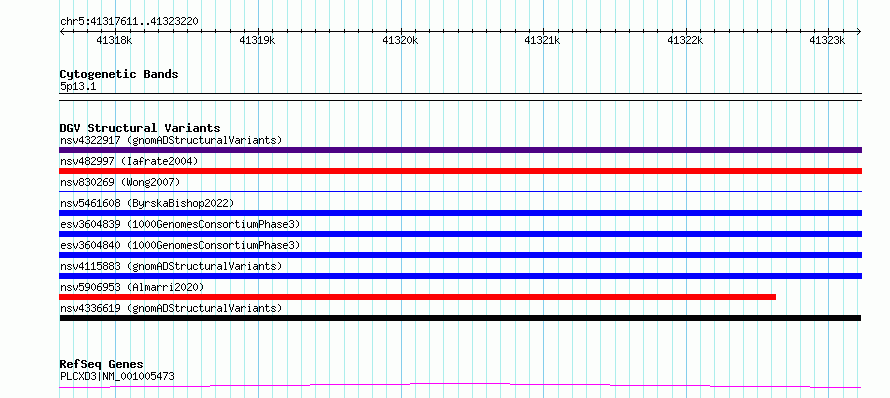Viewport: 890px width, 398px height.
Task: Click the left arrowhead of the ruler
Action: click(62, 32)
